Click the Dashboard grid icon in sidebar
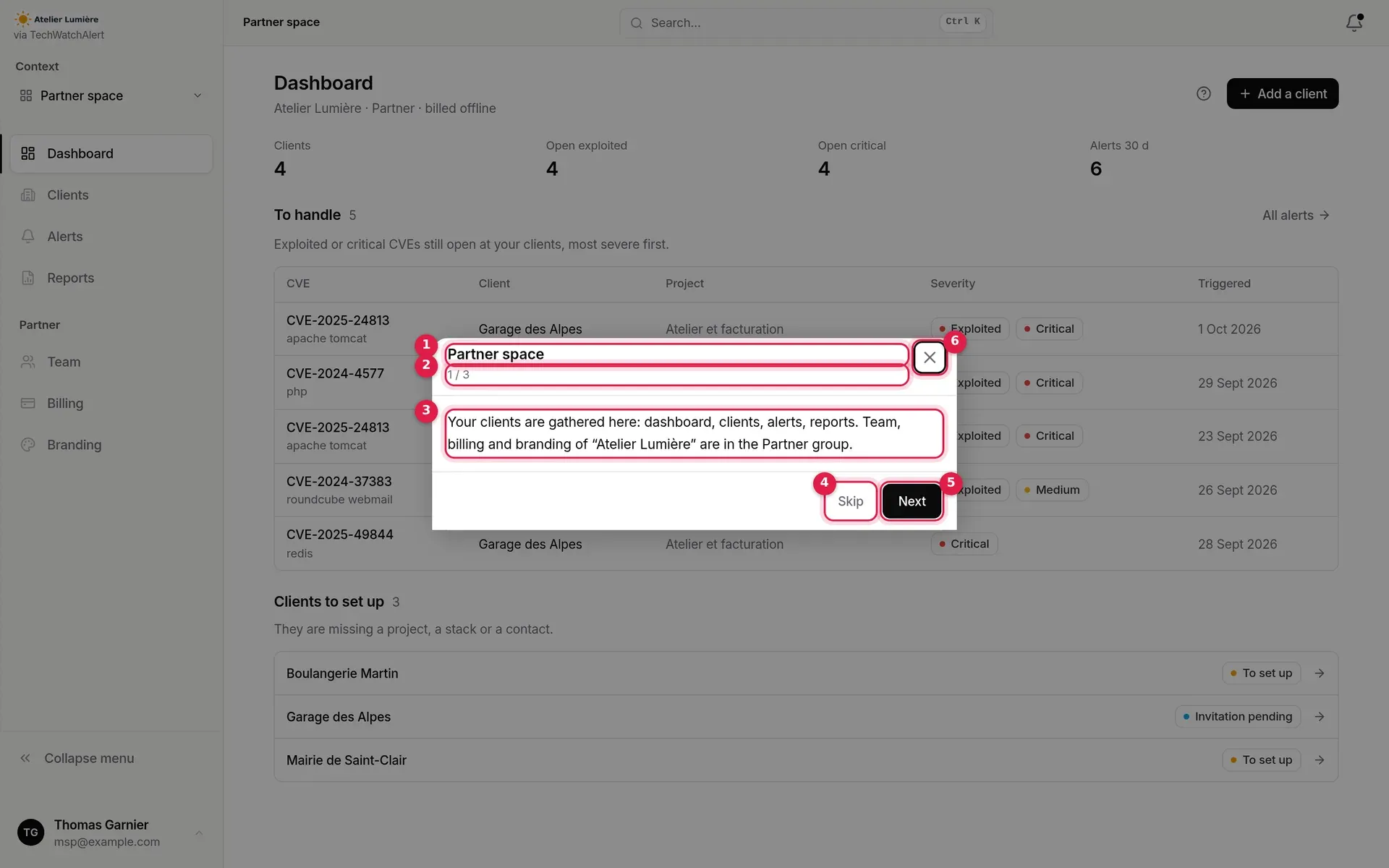 (x=28, y=153)
